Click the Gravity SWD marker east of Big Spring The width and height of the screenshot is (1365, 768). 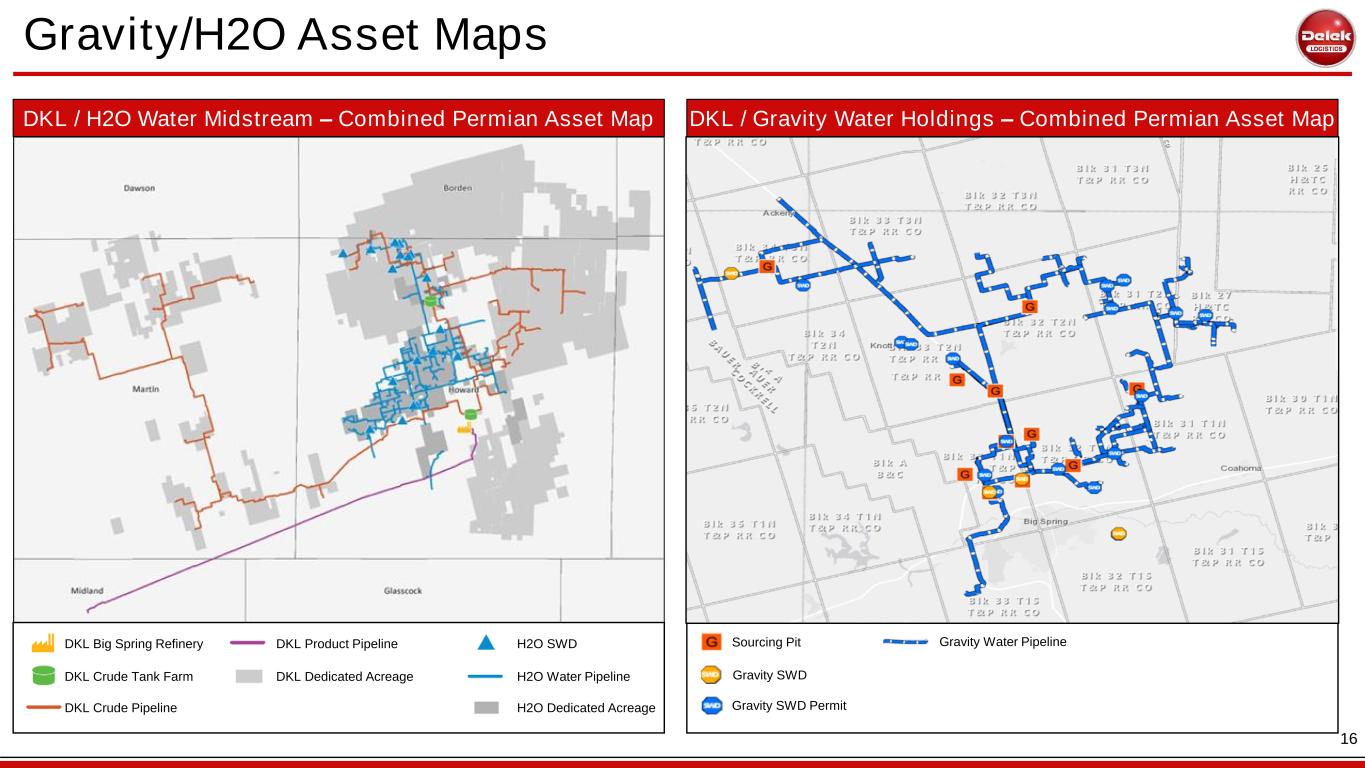(1120, 534)
